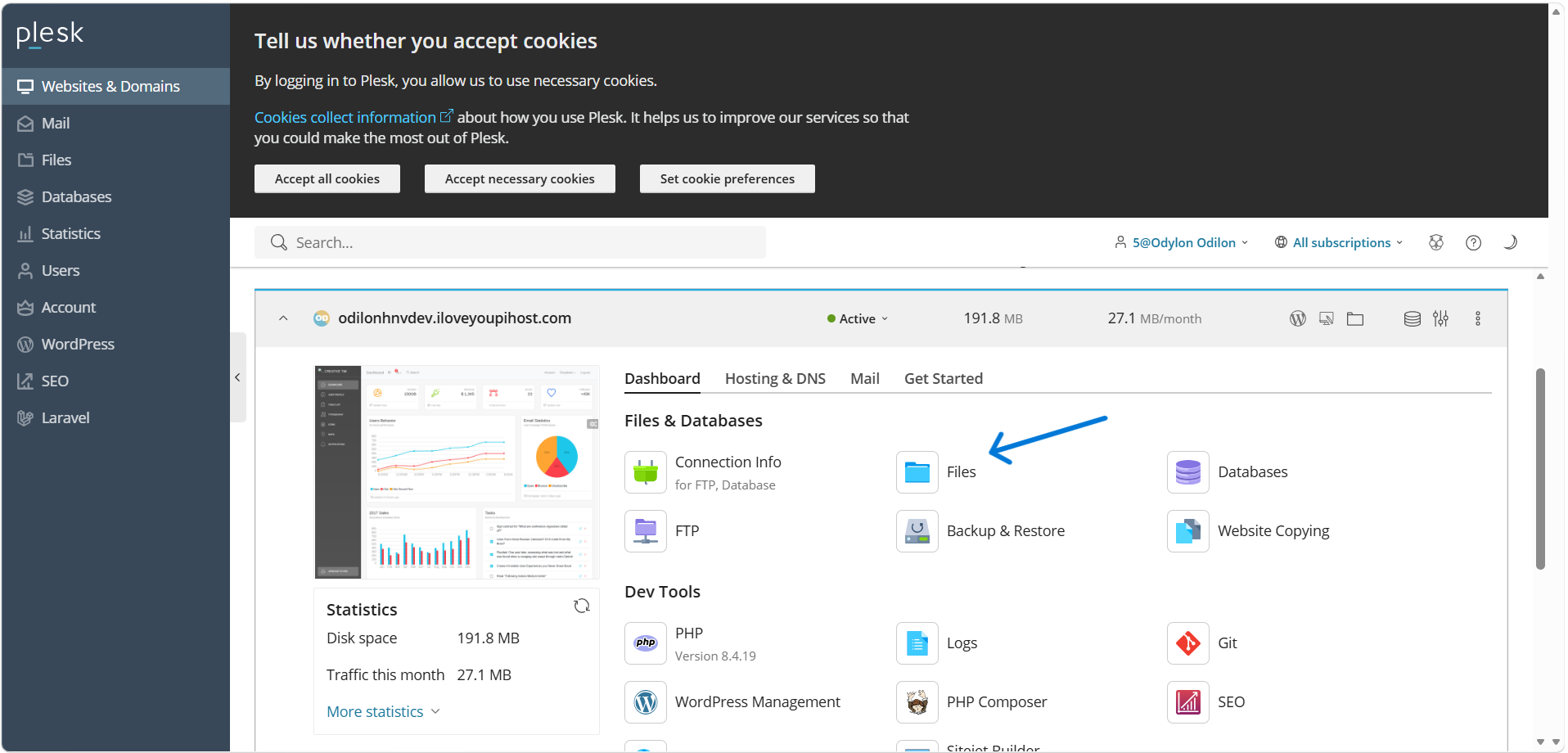
Task: Select Laravel in the sidebar menu
Action: coord(65,418)
